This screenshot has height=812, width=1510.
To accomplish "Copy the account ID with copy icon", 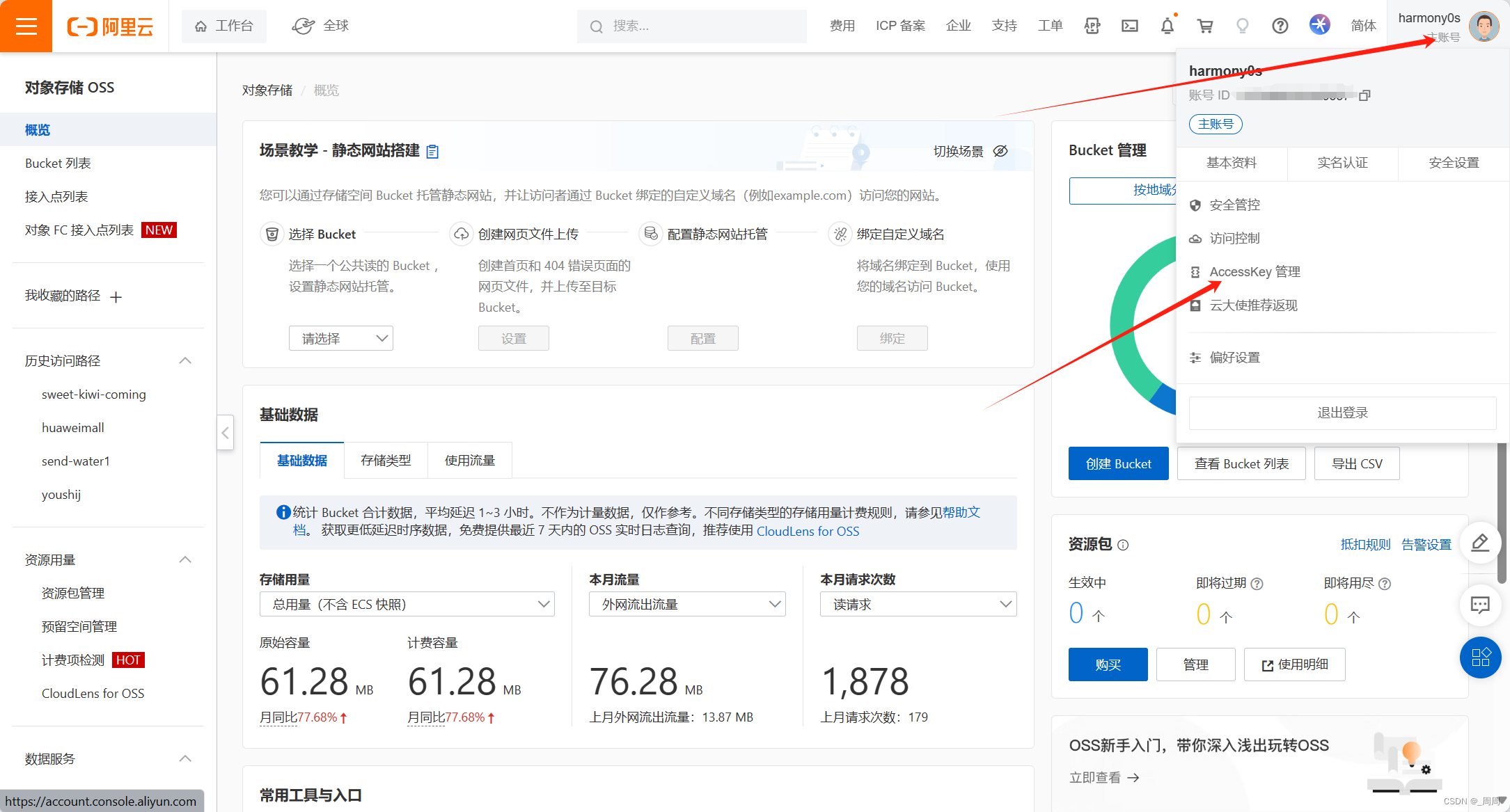I will (x=1364, y=95).
